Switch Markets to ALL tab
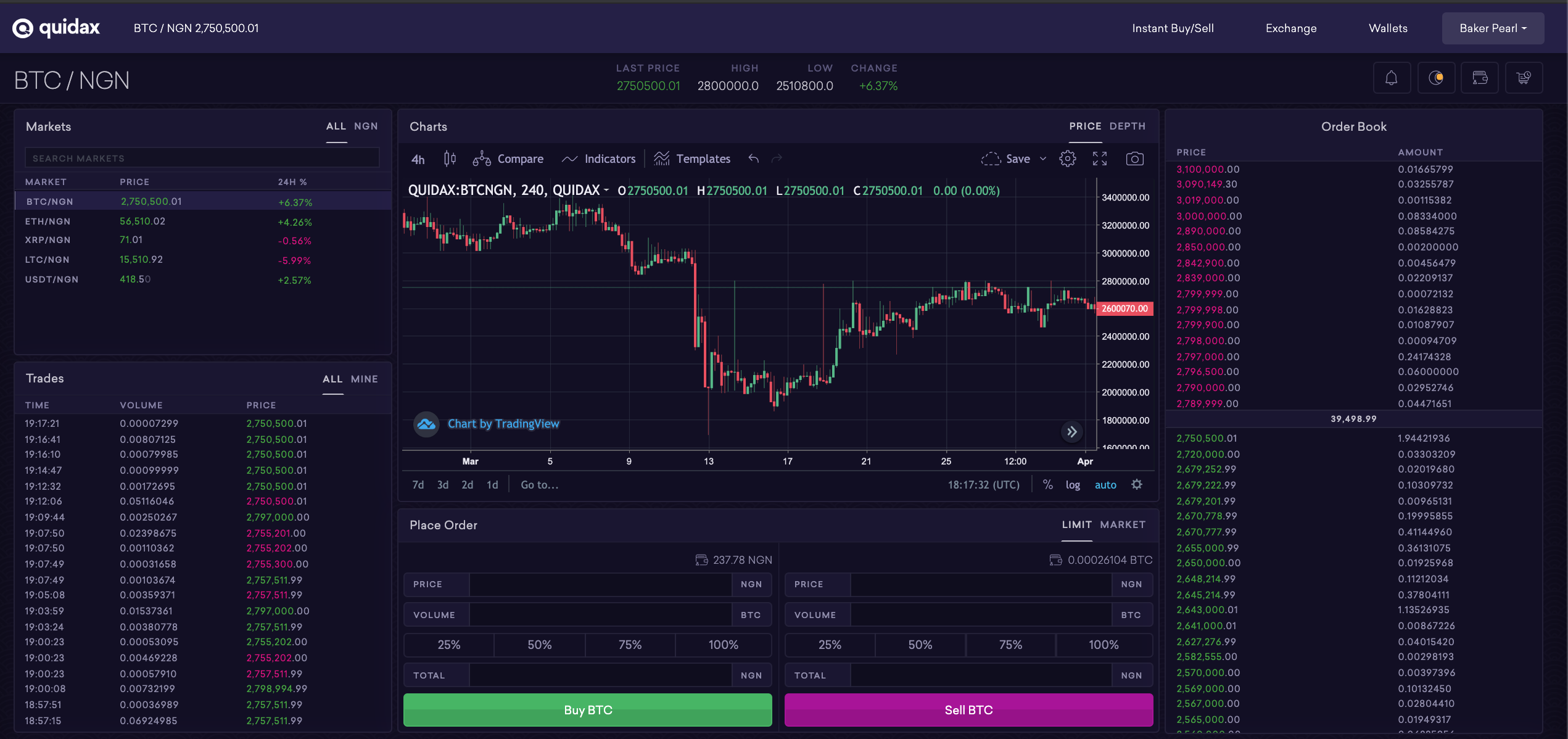The height and width of the screenshot is (739, 1568). (336, 126)
